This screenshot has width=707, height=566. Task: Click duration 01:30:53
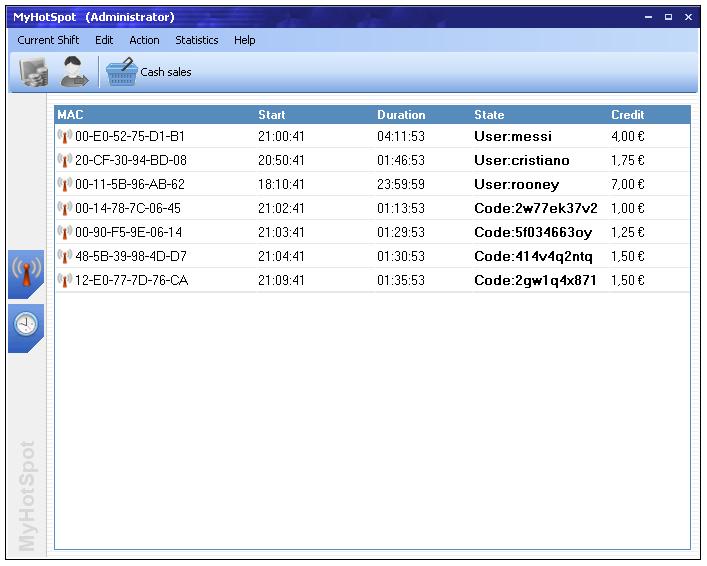(401, 256)
